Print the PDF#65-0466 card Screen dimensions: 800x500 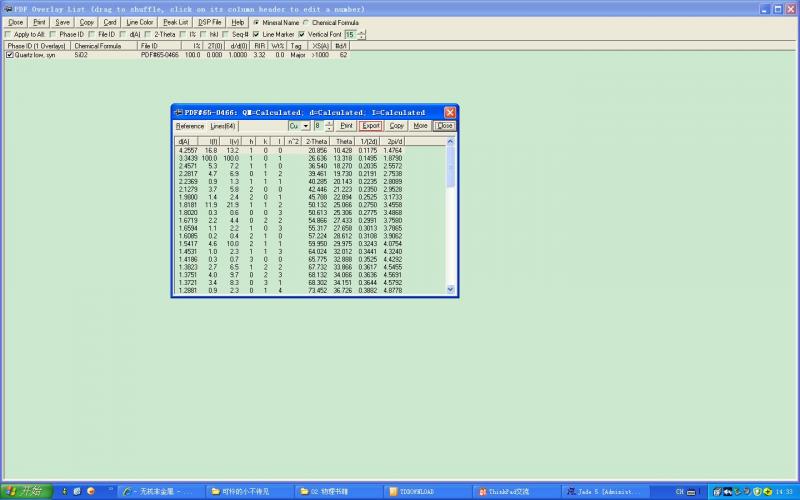[x=346, y=126]
